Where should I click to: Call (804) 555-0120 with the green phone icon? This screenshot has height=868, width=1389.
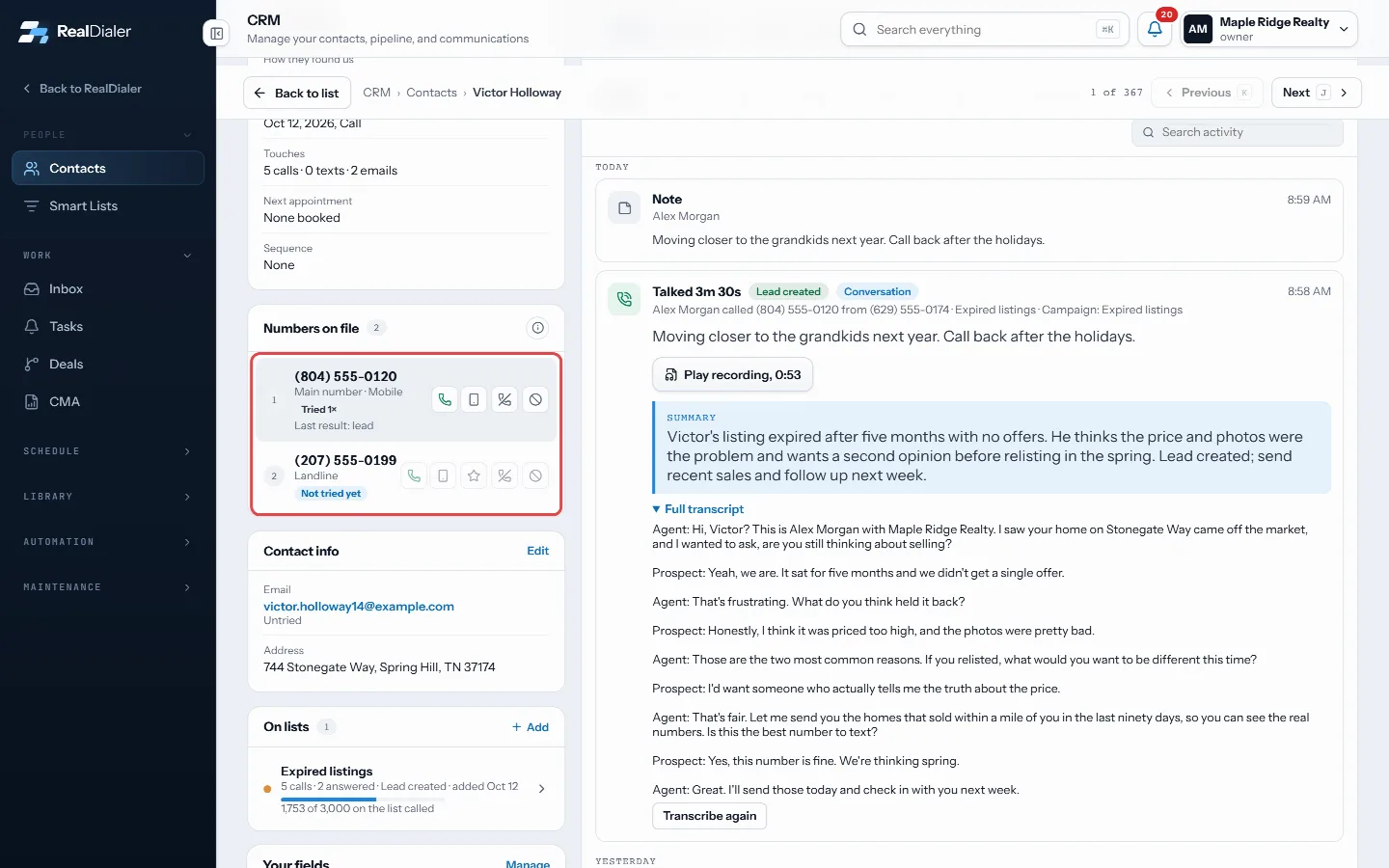coord(445,399)
